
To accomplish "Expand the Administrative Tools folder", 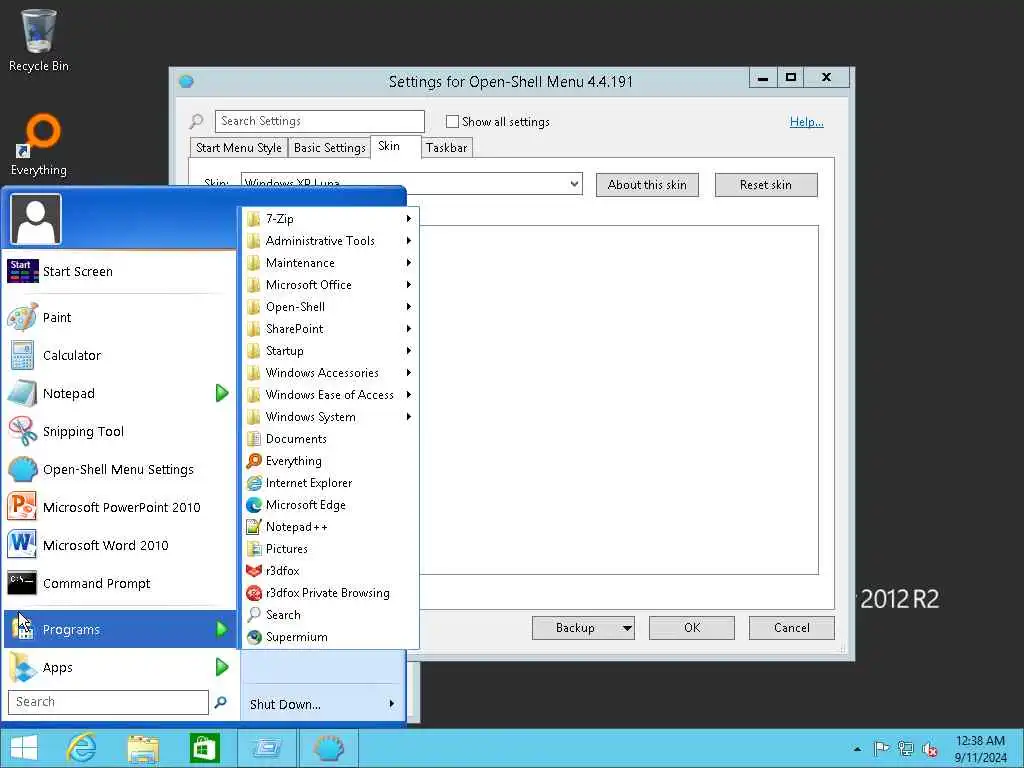I will [x=330, y=241].
